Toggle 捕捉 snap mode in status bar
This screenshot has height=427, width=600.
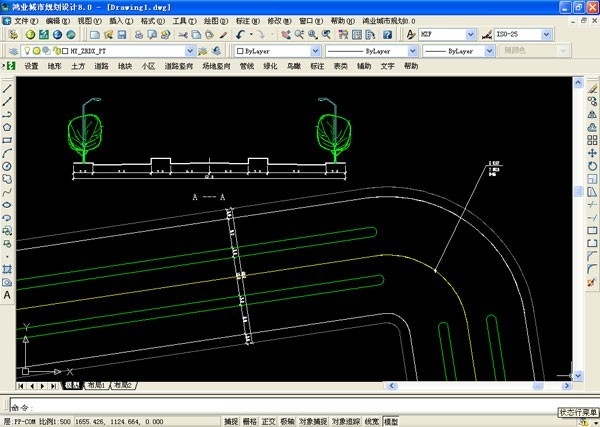[231, 421]
